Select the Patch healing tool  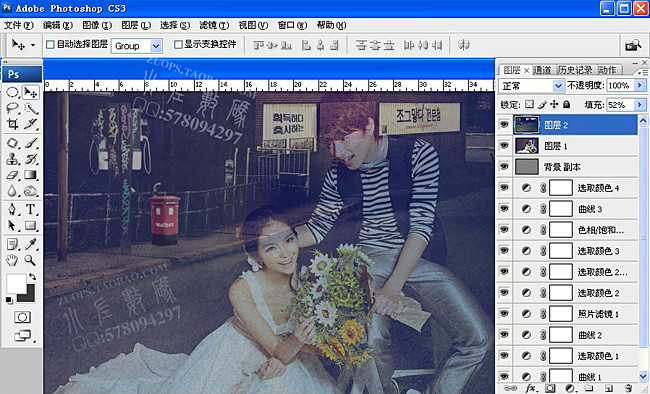(x=12, y=143)
